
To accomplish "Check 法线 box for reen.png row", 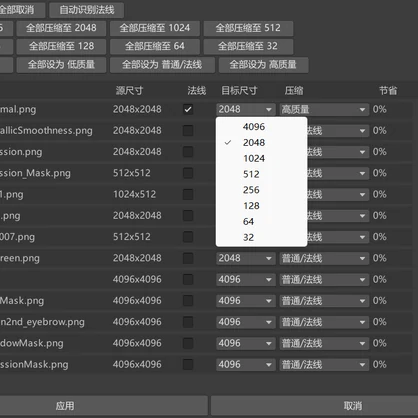I will click(x=188, y=258).
